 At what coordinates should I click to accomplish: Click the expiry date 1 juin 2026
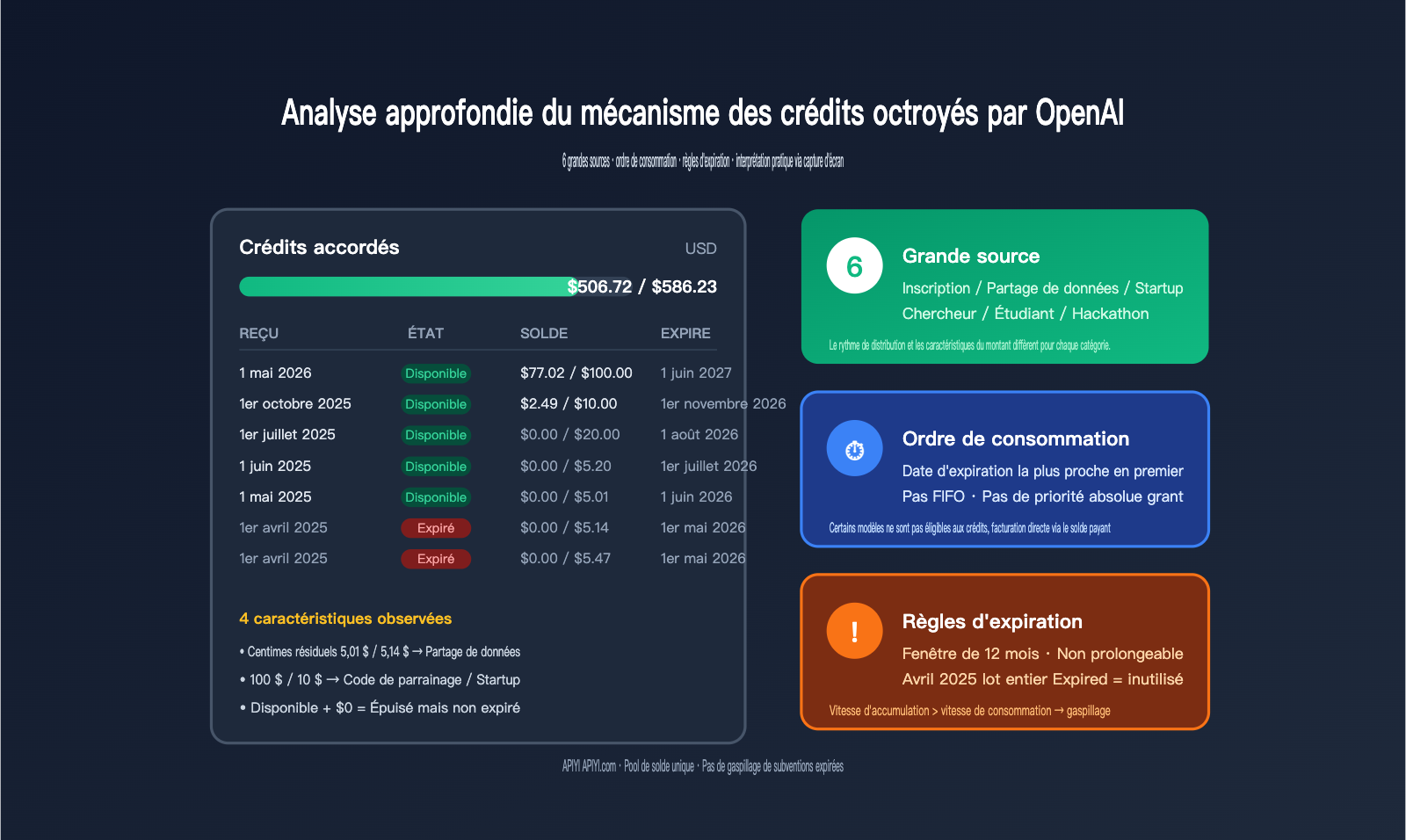(696, 496)
